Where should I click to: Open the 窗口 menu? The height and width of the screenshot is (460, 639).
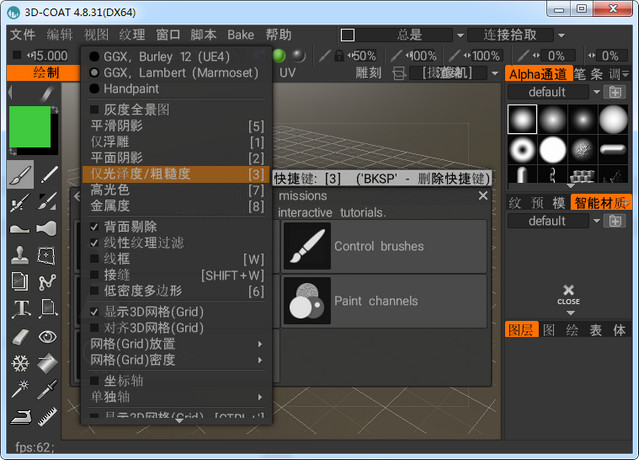(x=168, y=35)
